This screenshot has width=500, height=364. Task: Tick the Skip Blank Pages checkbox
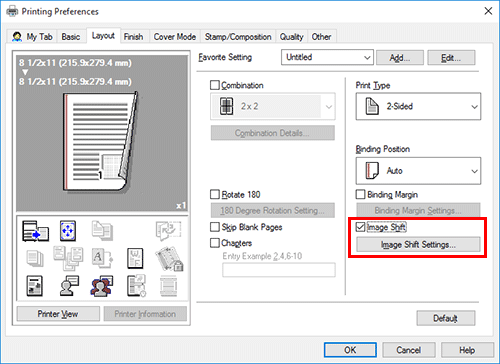tap(215, 227)
